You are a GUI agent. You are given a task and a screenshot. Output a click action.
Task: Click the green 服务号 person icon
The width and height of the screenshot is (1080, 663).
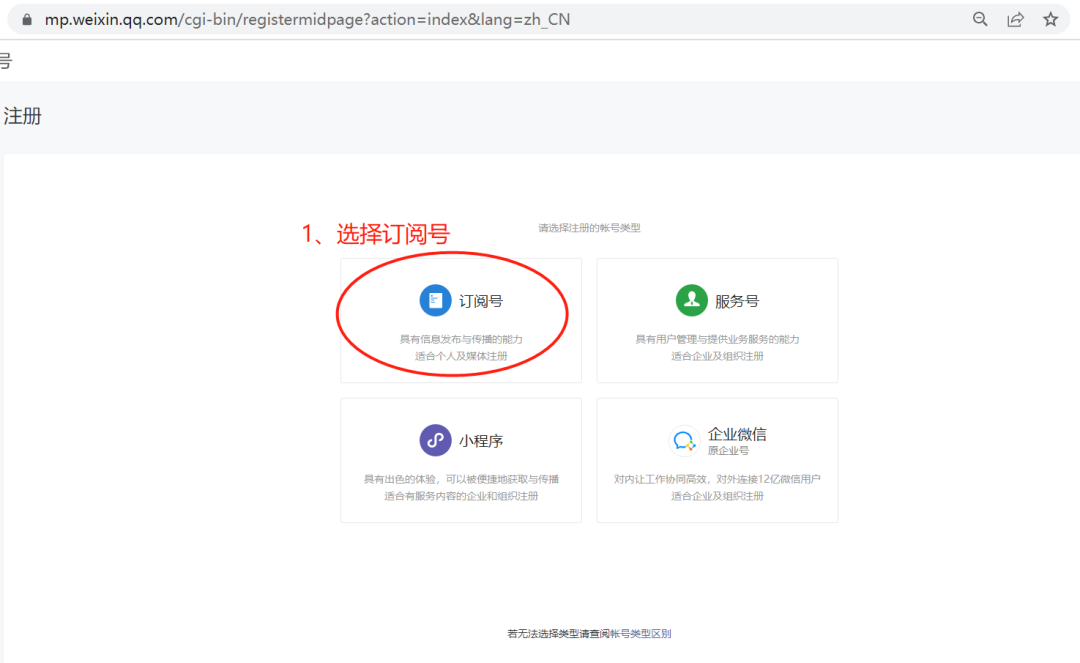pyautogui.click(x=692, y=300)
